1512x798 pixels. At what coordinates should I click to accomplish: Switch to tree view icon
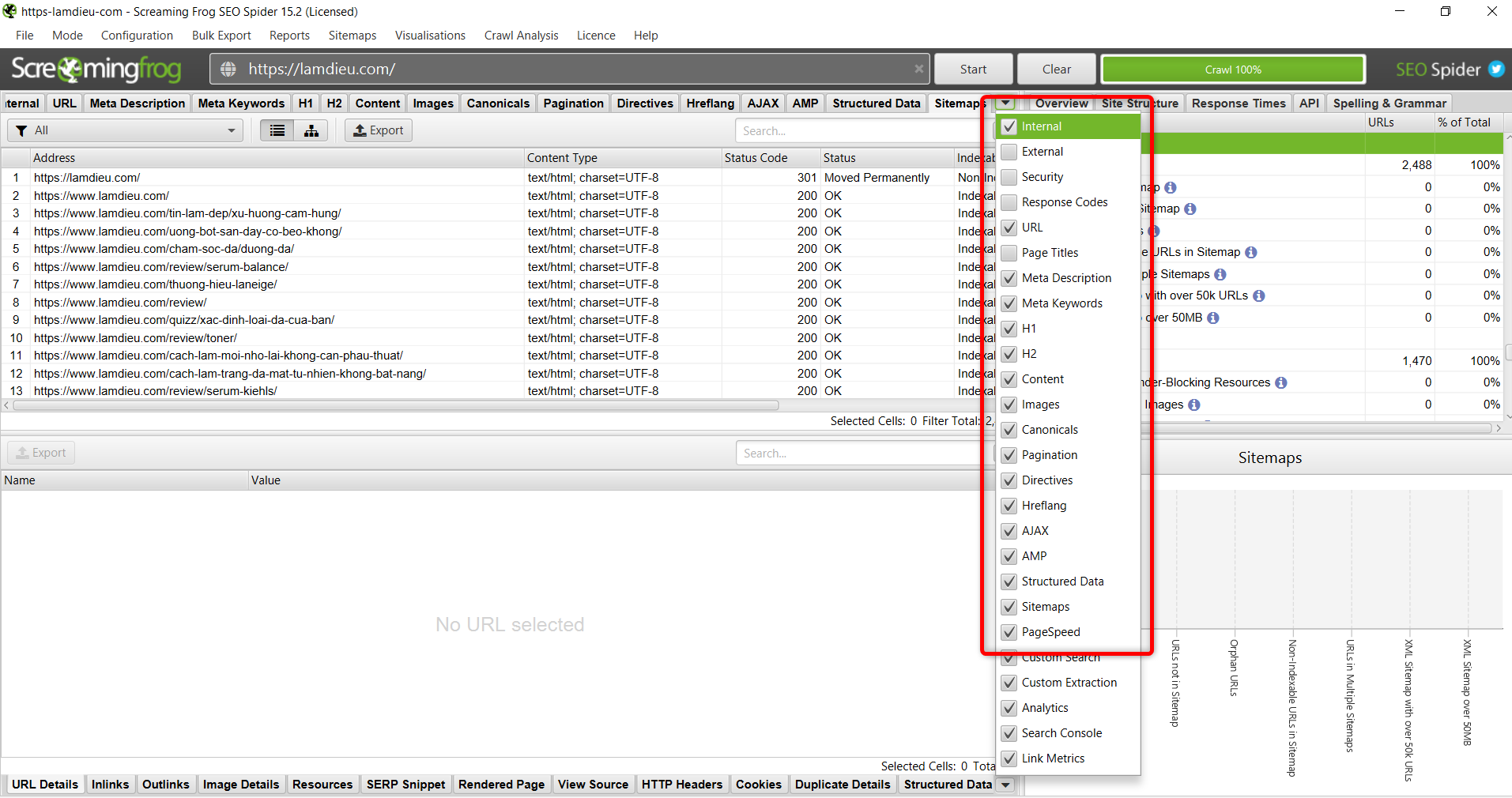pos(311,130)
